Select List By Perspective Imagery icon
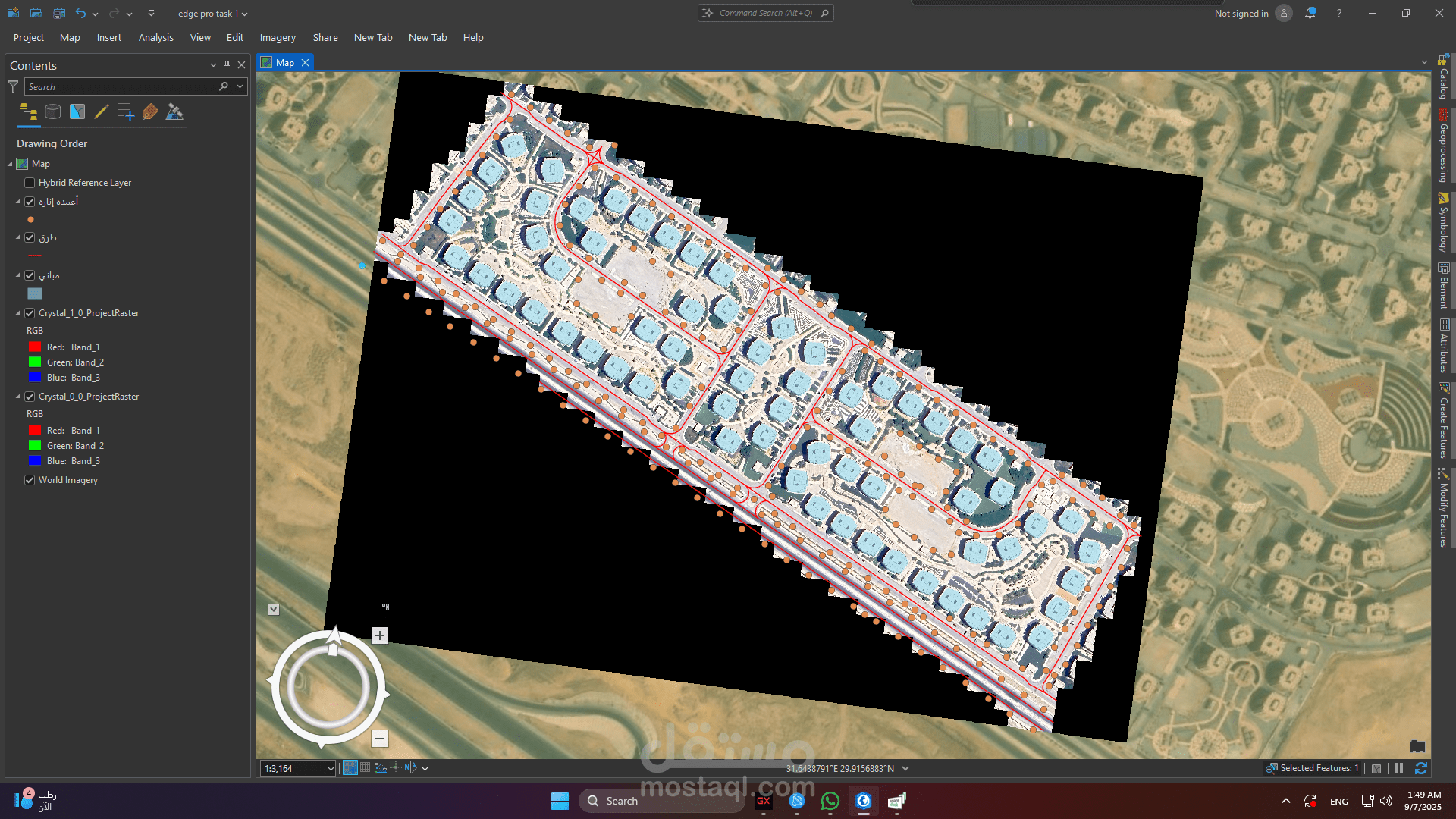 pyautogui.click(x=174, y=112)
